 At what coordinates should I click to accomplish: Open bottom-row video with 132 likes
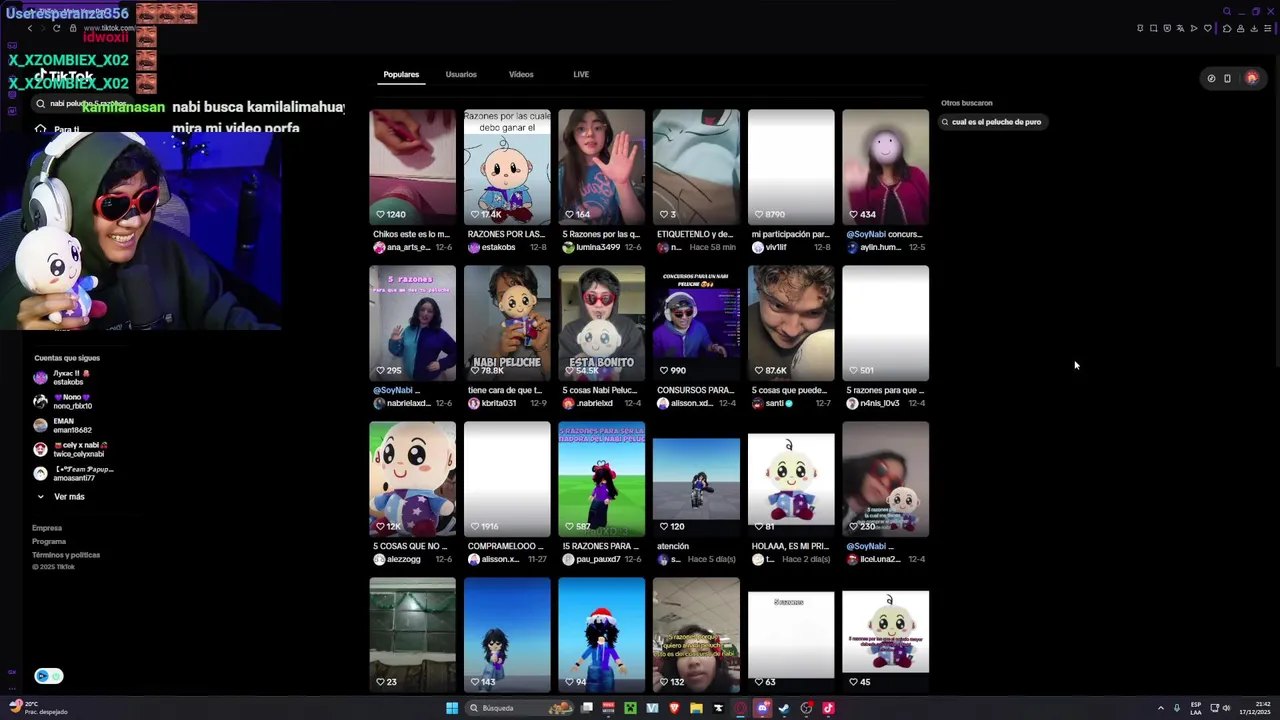click(x=696, y=635)
